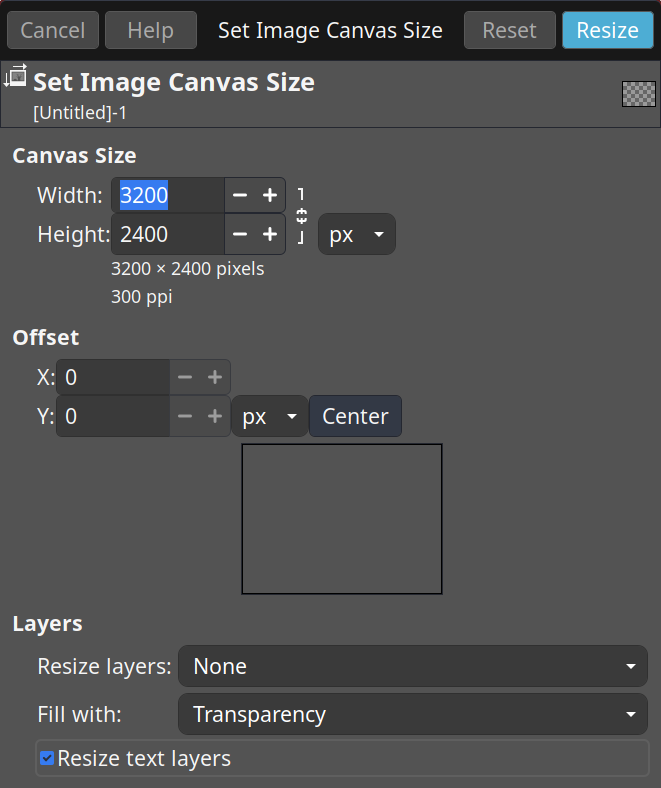The image size is (661, 788).
Task: Increase Offset X with plus button
Action: pos(215,377)
